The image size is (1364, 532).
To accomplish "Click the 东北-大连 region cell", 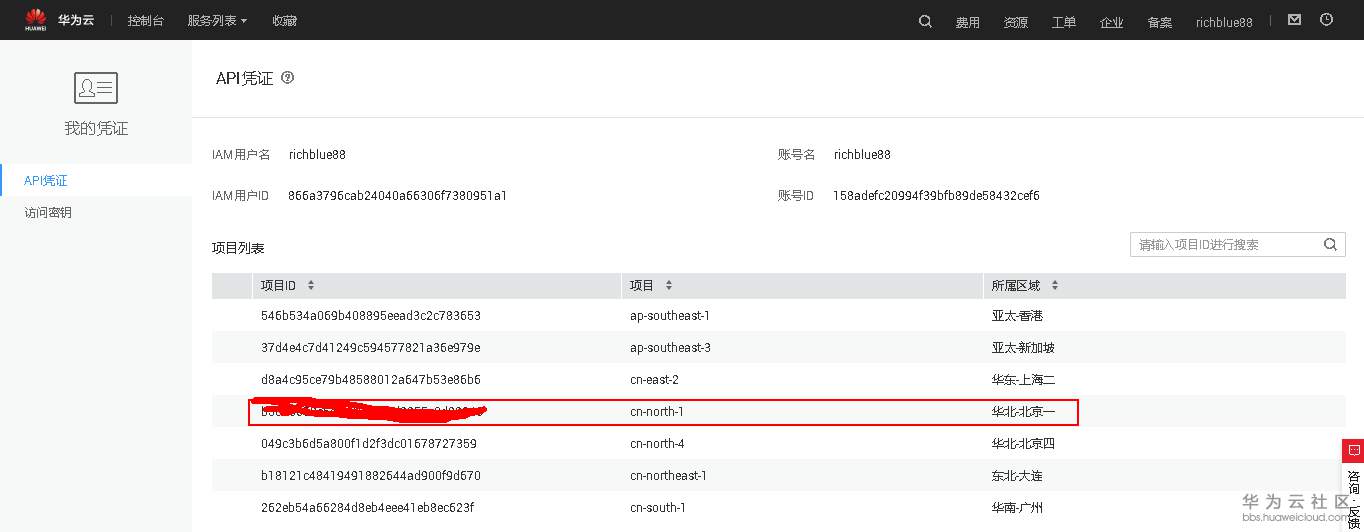I will click(x=1017, y=476).
